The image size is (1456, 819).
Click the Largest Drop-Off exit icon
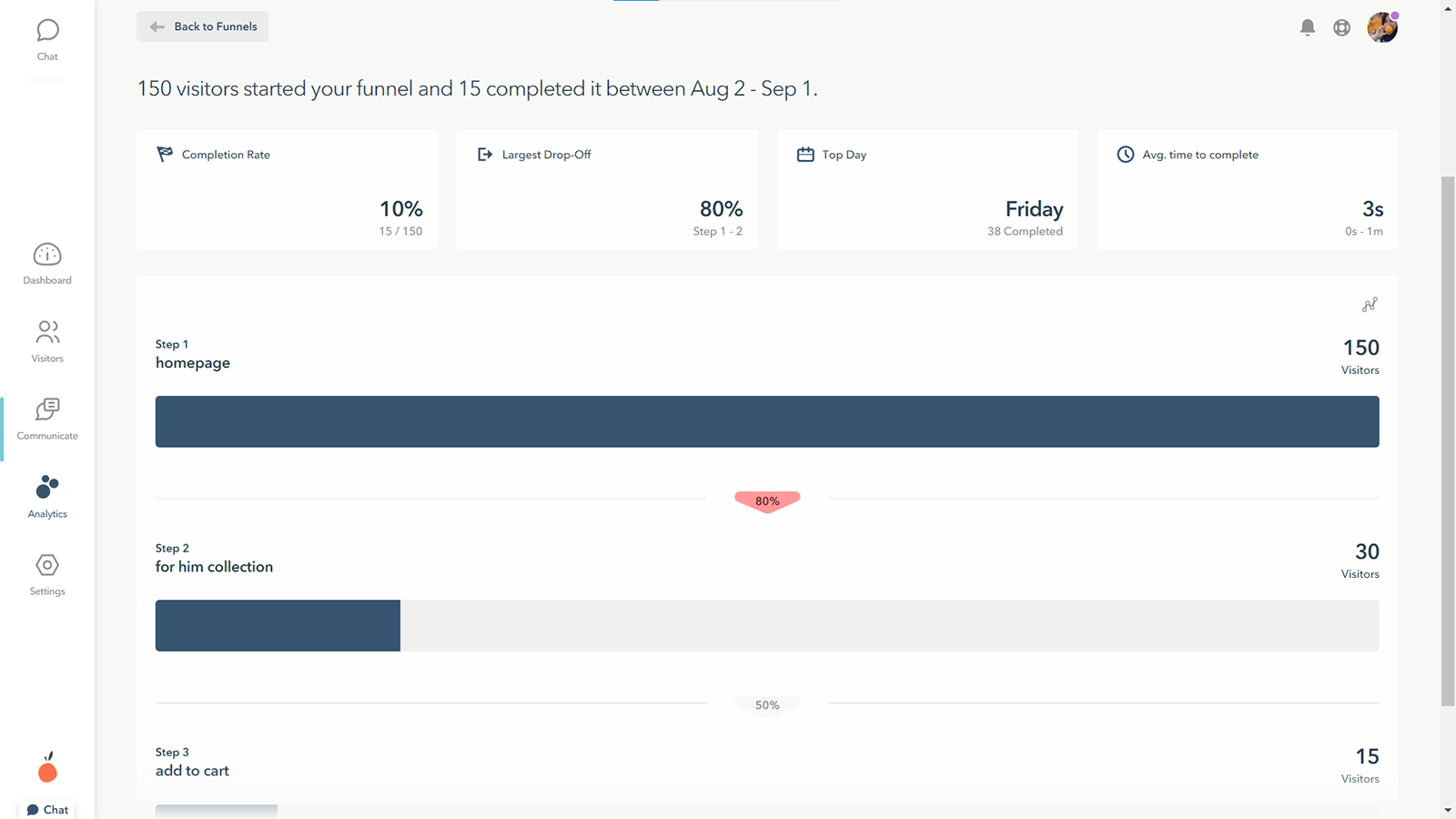484,154
